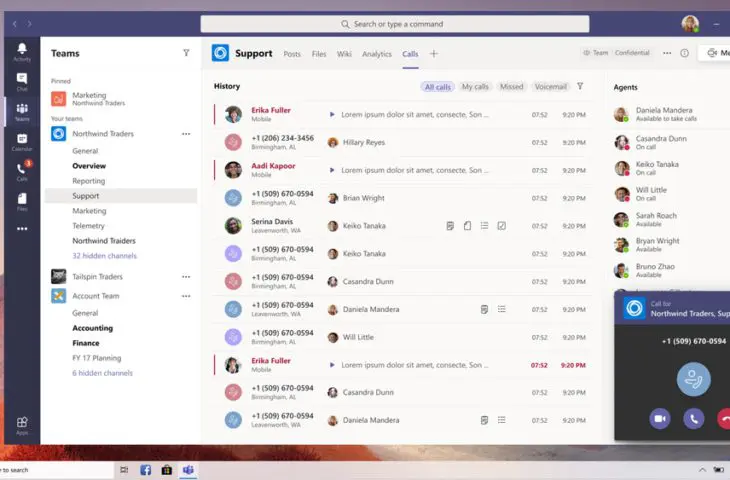The image size is (730, 480).
Task: Open the Overview channel
Action: pyautogui.click(x=89, y=166)
